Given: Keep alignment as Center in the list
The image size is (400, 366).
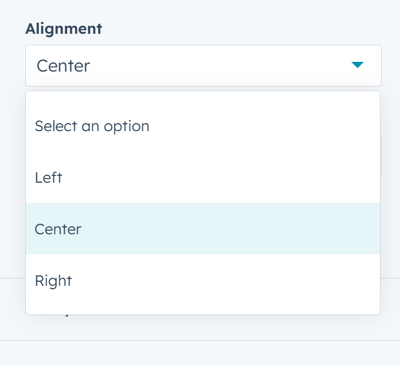Looking at the screenshot, I should pyautogui.click(x=203, y=229).
